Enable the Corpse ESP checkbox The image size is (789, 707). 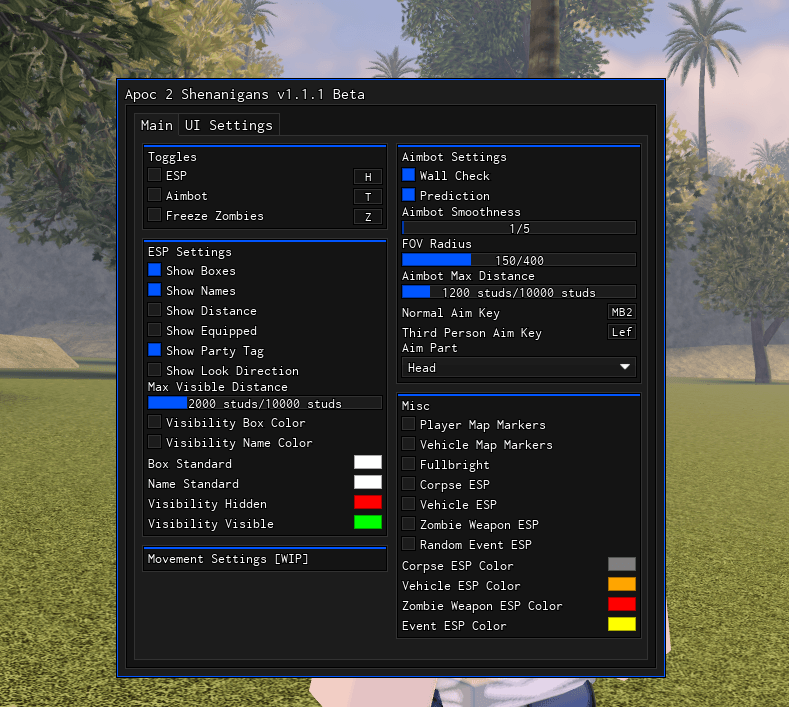pyautogui.click(x=409, y=484)
